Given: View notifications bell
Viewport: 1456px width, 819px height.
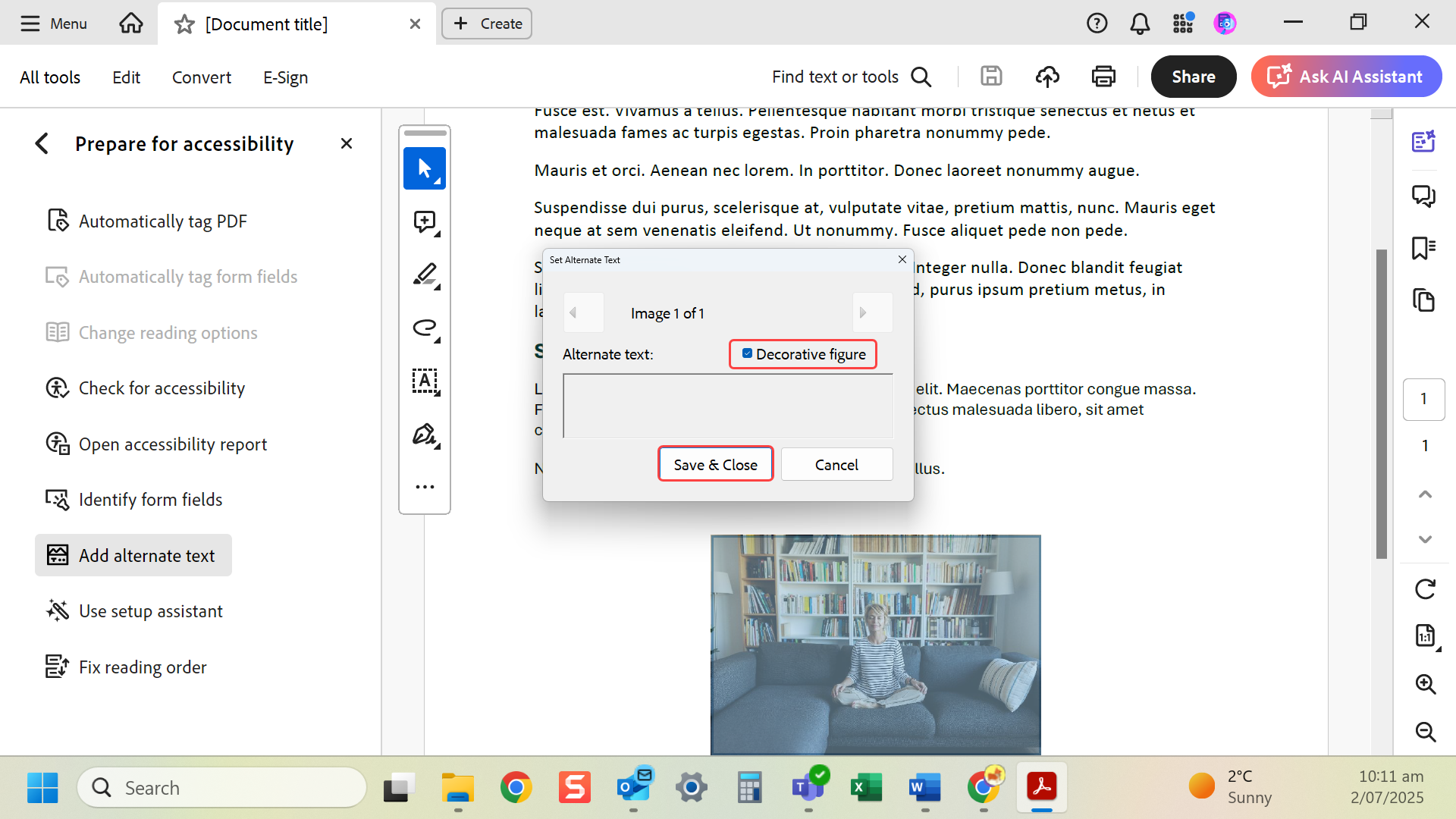Looking at the screenshot, I should point(1140,24).
